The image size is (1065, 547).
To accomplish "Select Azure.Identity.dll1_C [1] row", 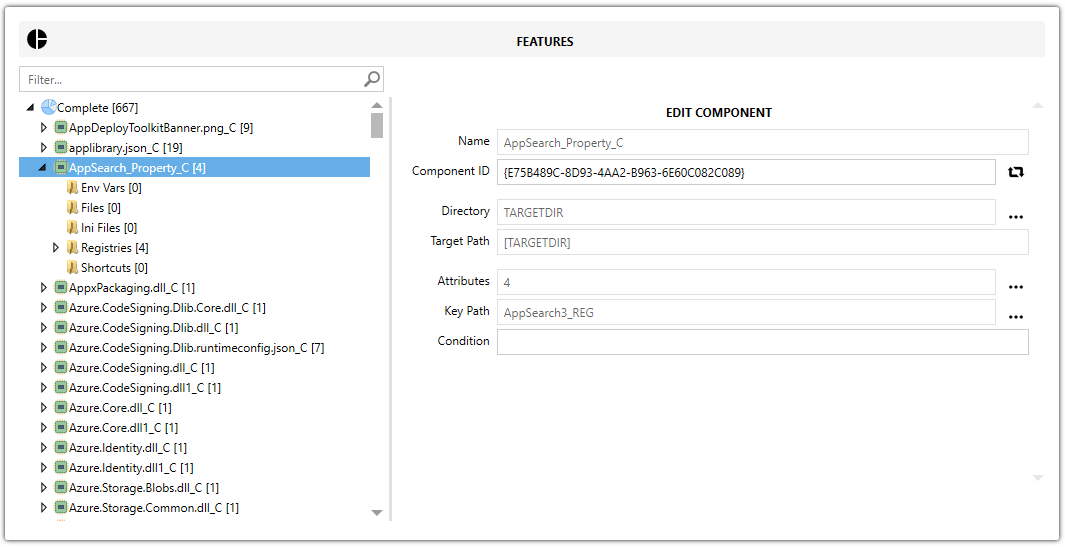I will pos(130,467).
